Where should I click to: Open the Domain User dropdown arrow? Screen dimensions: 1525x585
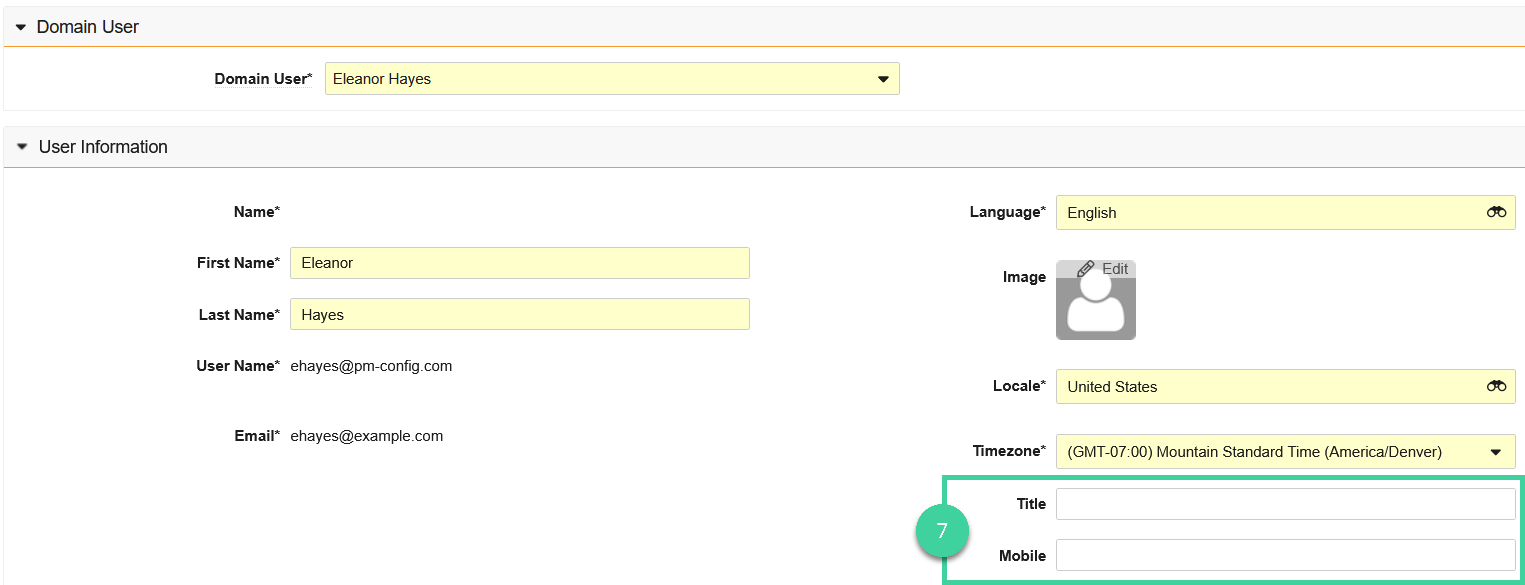click(882, 78)
